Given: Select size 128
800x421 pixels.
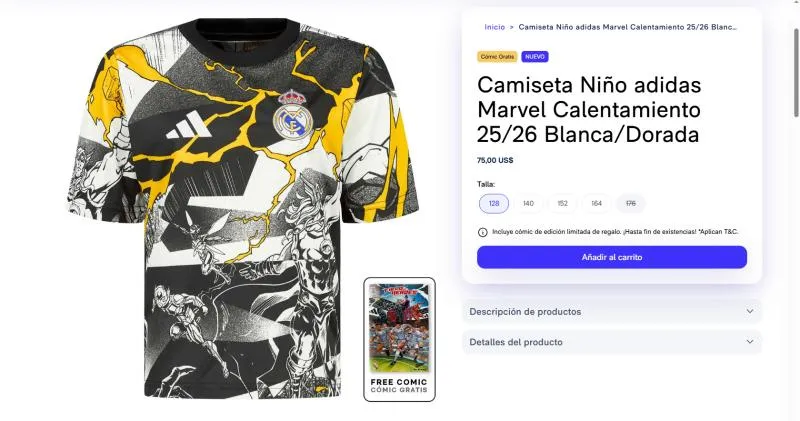Looking at the screenshot, I should (x=494, y=204).
